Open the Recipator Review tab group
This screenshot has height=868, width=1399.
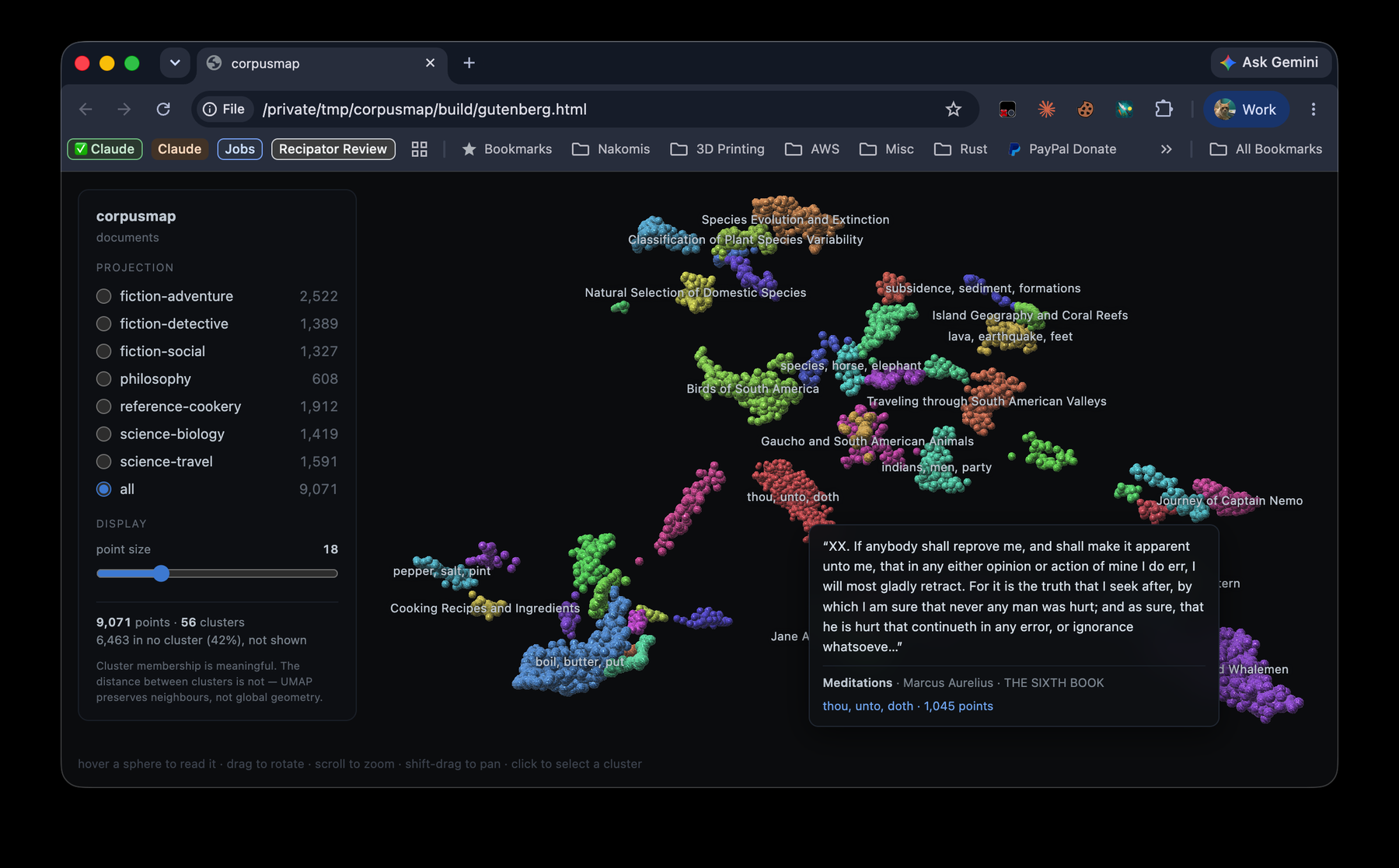(x=333, y=149)
